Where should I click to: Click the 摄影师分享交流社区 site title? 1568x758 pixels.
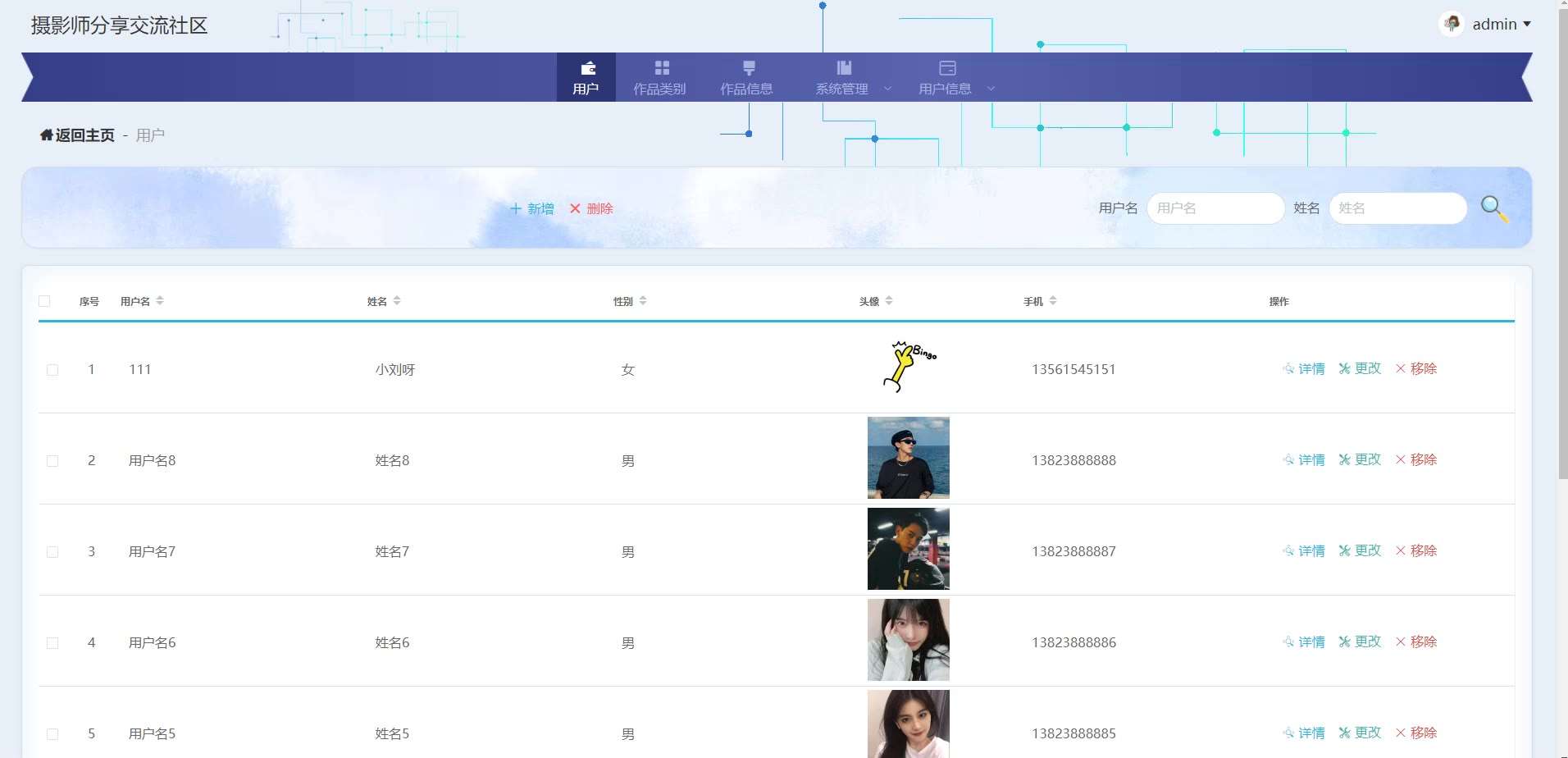pyautogui.click(x=119, y=25)
